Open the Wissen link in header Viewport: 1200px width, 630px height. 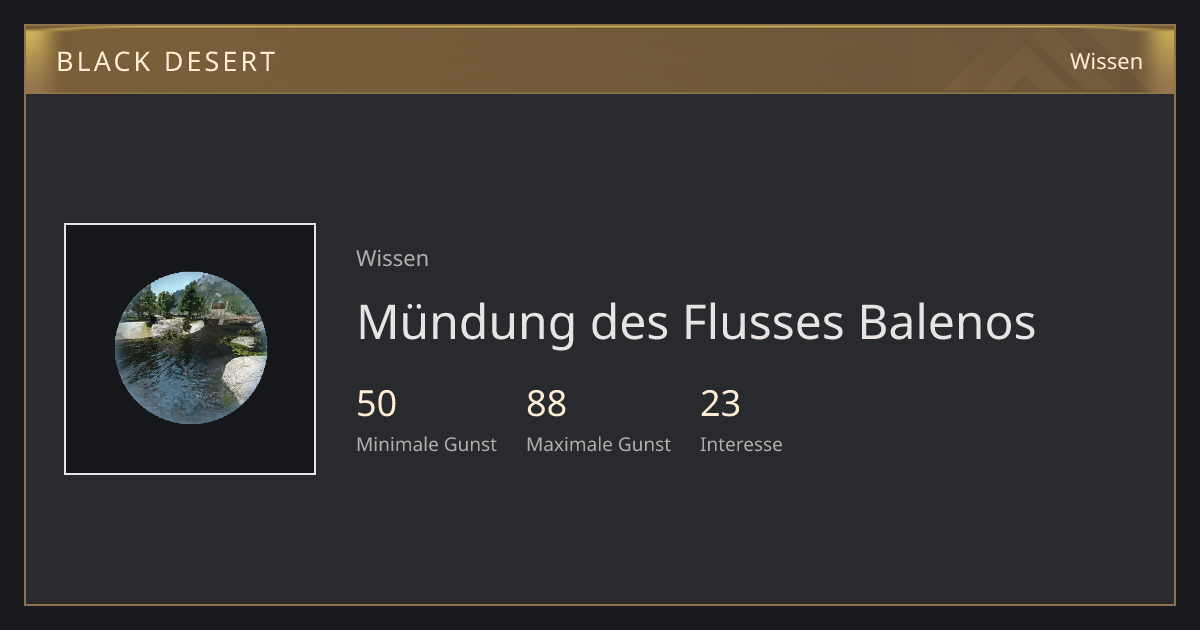(1106, 61)
